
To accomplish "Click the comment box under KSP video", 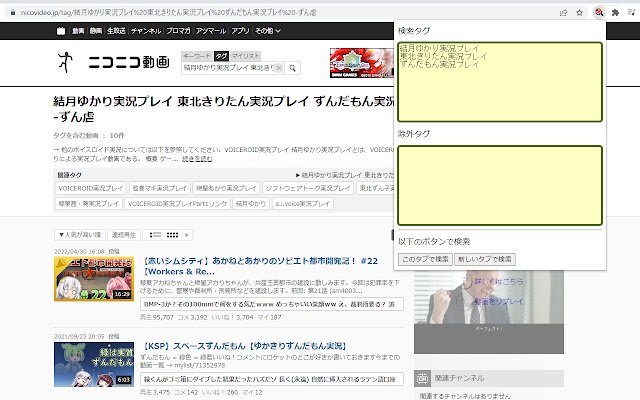I will (272, 379).
